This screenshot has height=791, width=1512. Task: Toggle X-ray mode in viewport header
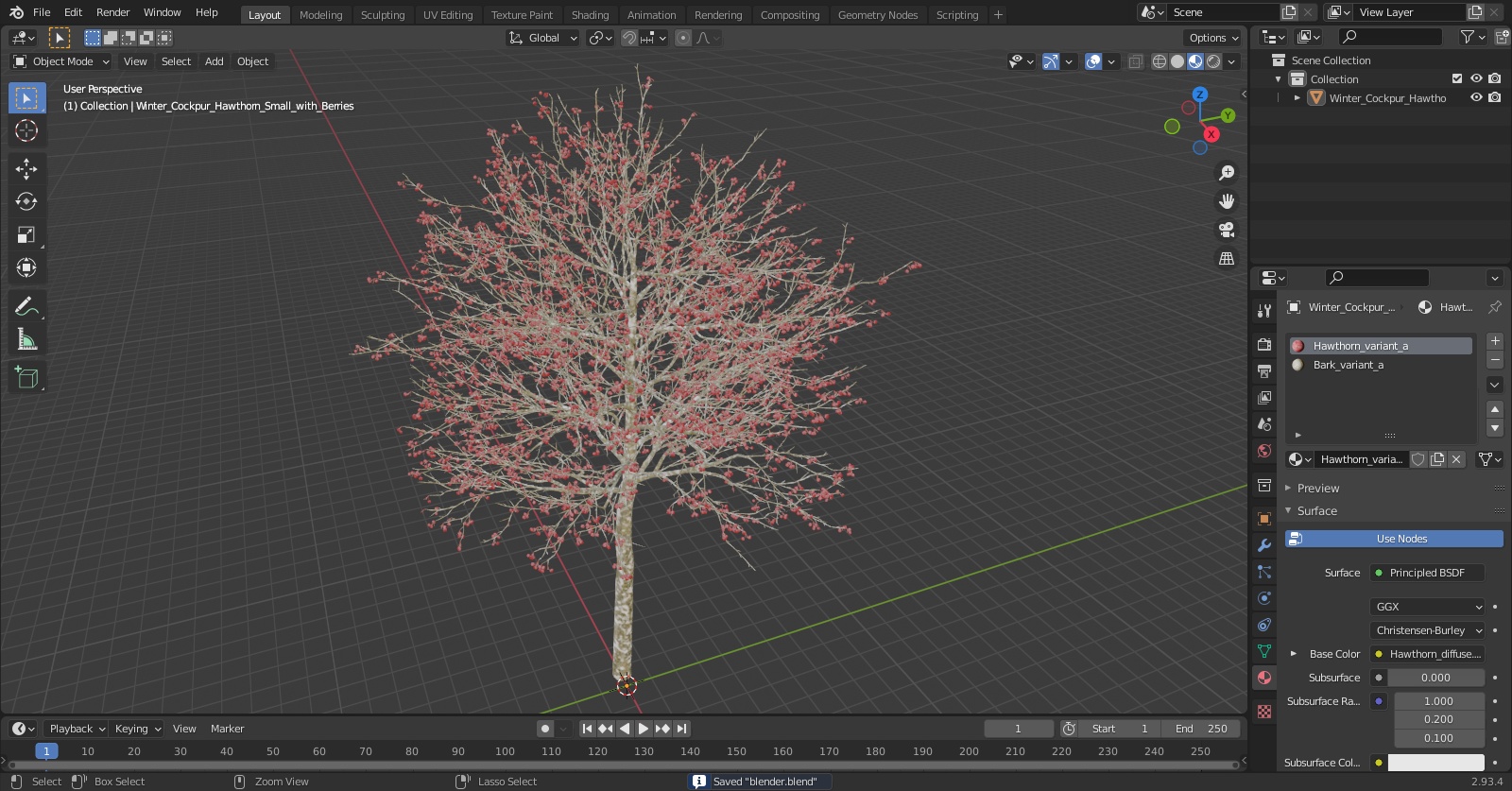pos(1136,61)
